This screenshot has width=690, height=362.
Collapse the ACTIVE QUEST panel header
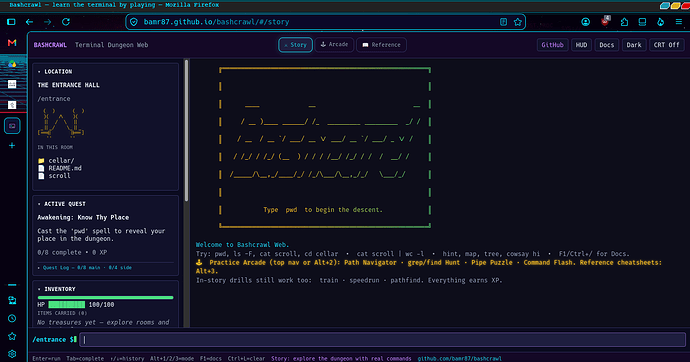tap(62, 204)
